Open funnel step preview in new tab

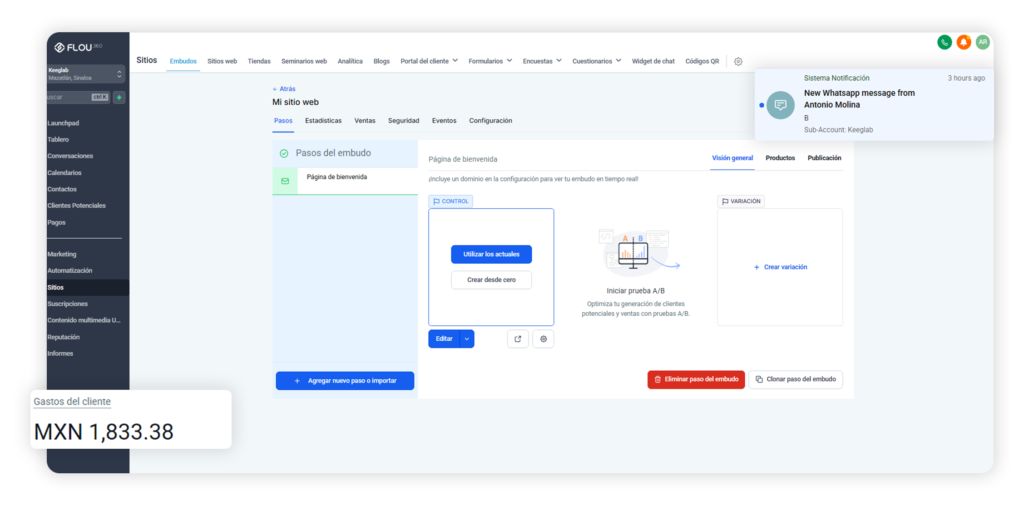click(518, 339)
